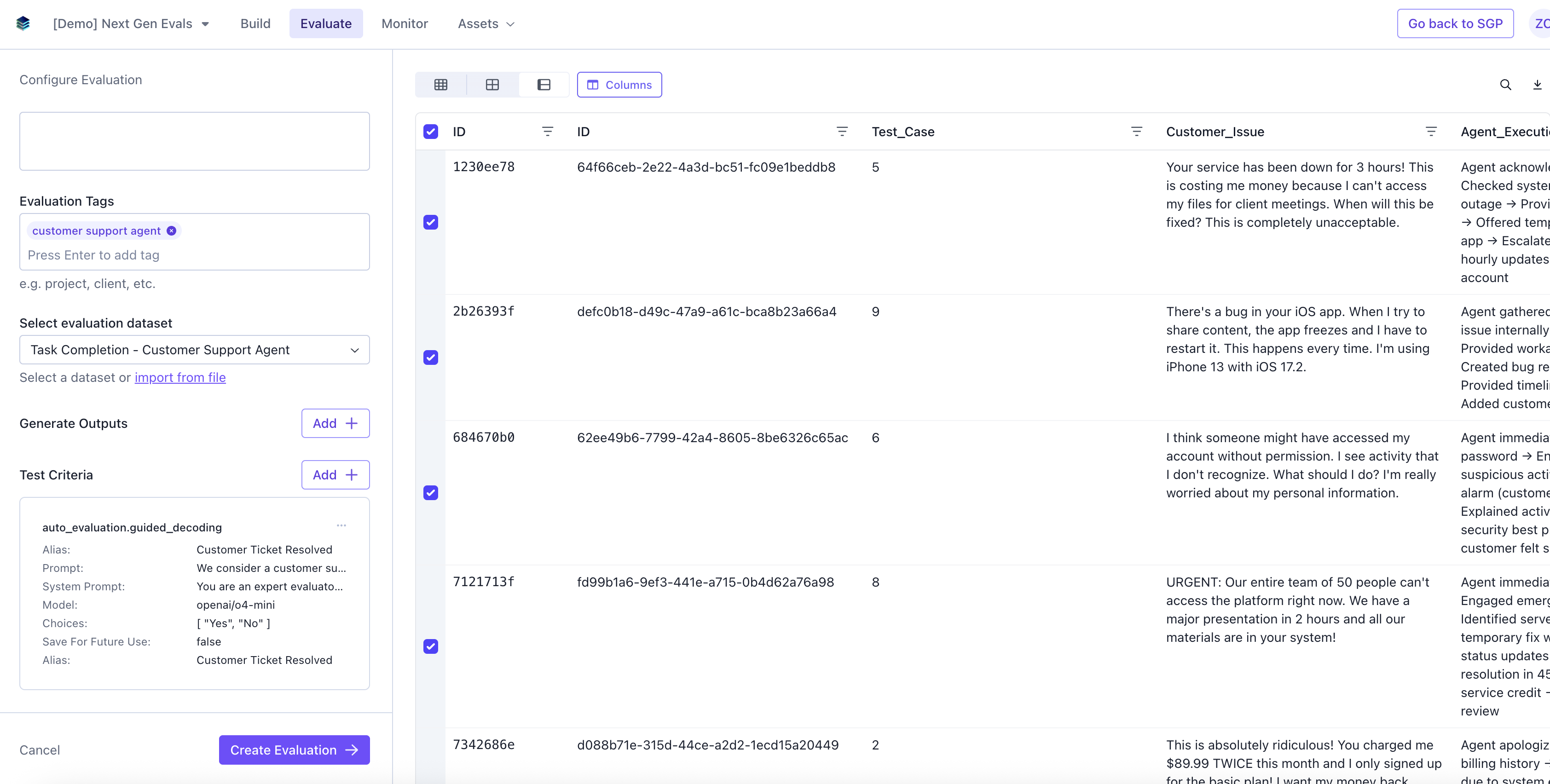The height and width of the screenshot is (784, 1550).
Task: Focus the empty evaluation description text box
Action: click(x=194, y=141)
